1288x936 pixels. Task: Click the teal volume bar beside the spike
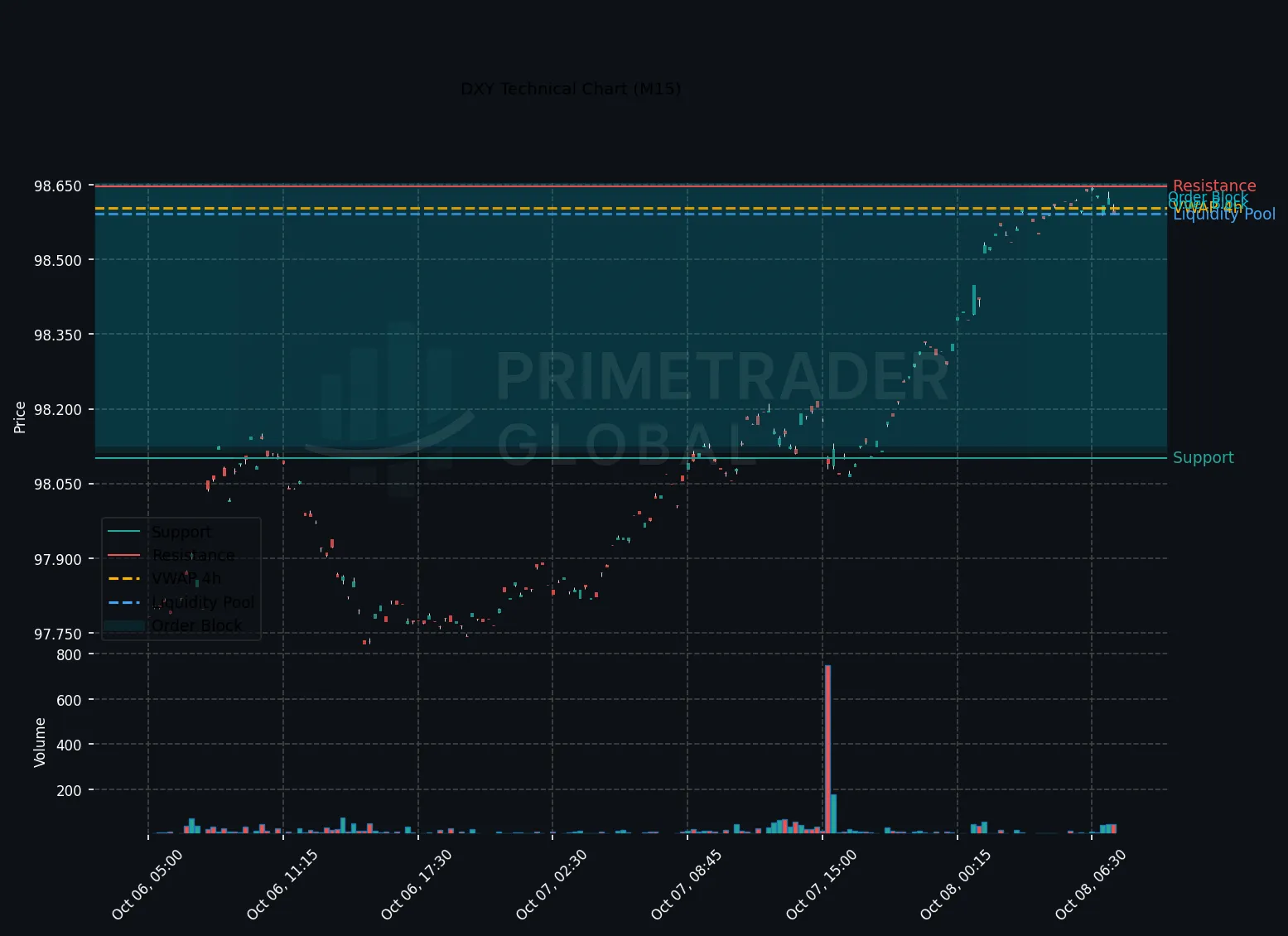click(x=833, y=813)
